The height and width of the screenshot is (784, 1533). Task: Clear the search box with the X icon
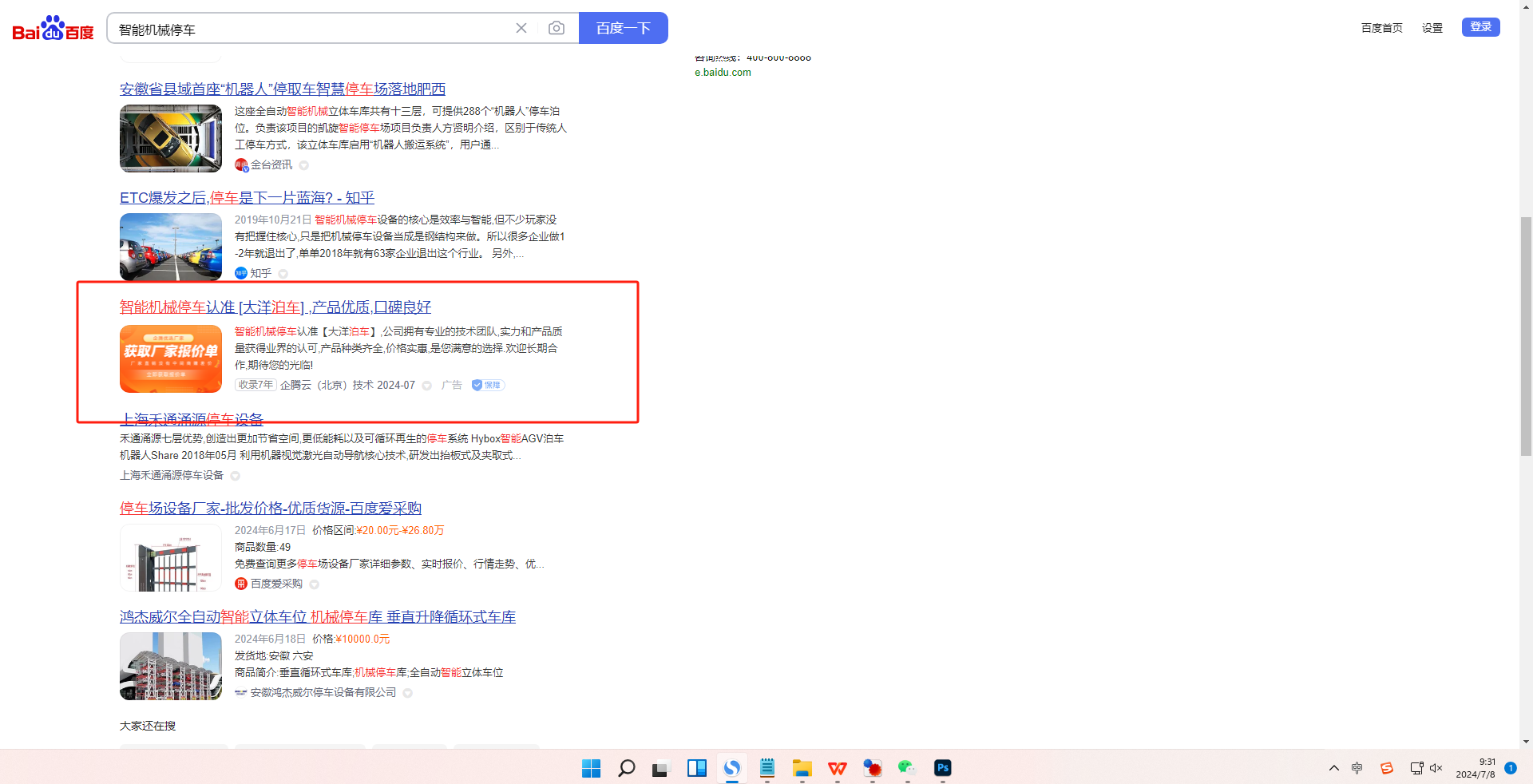click(x=521, y=28)
